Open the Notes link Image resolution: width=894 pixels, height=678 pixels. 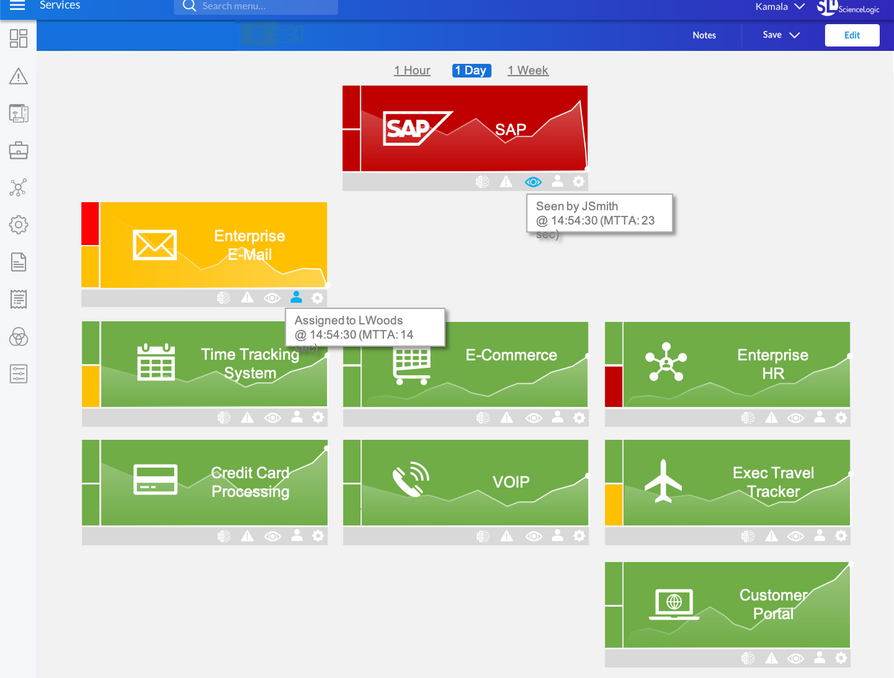click(704, 35)
